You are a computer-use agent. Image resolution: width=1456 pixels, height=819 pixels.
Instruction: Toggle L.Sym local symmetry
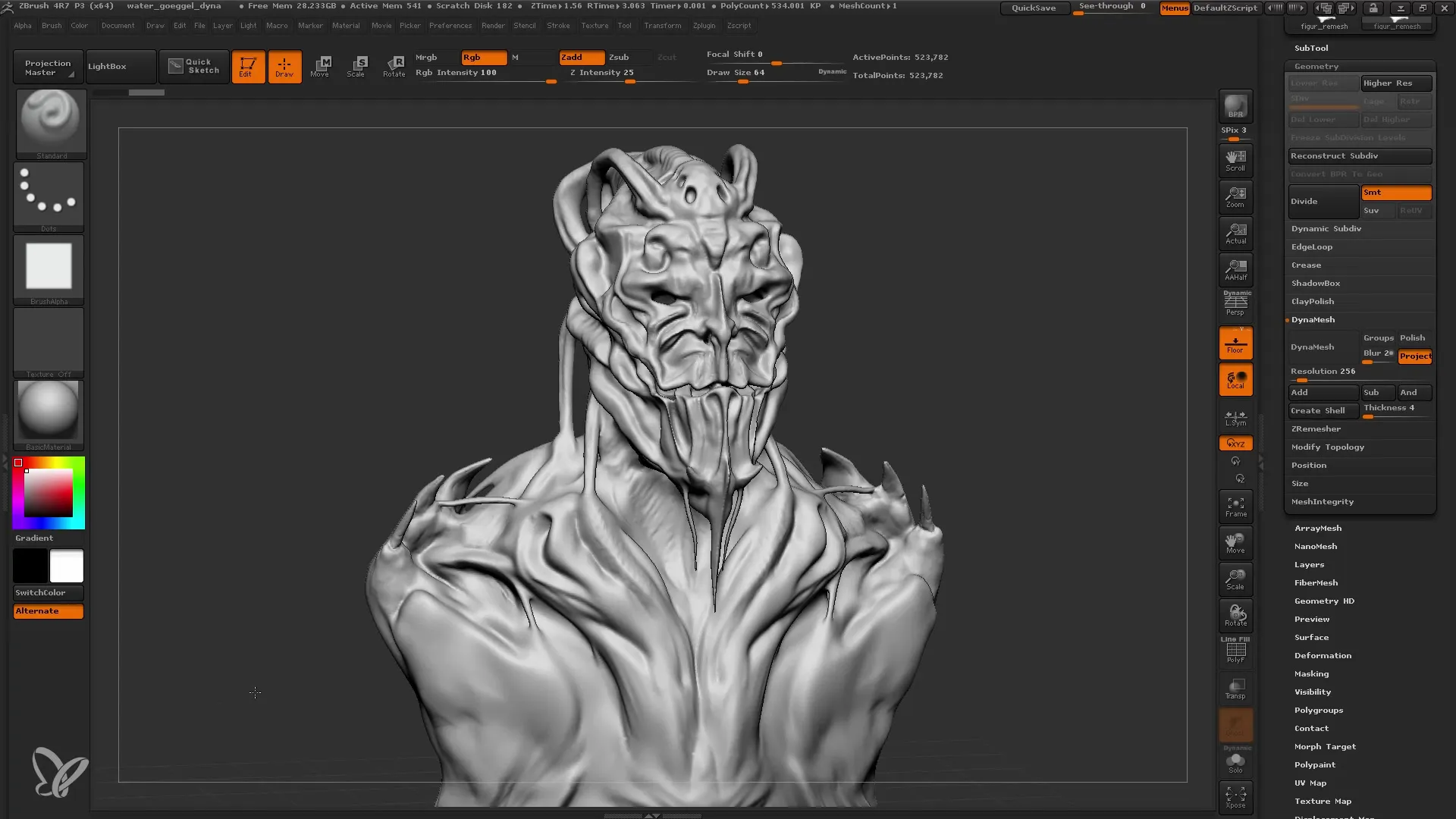(1235, 417)
